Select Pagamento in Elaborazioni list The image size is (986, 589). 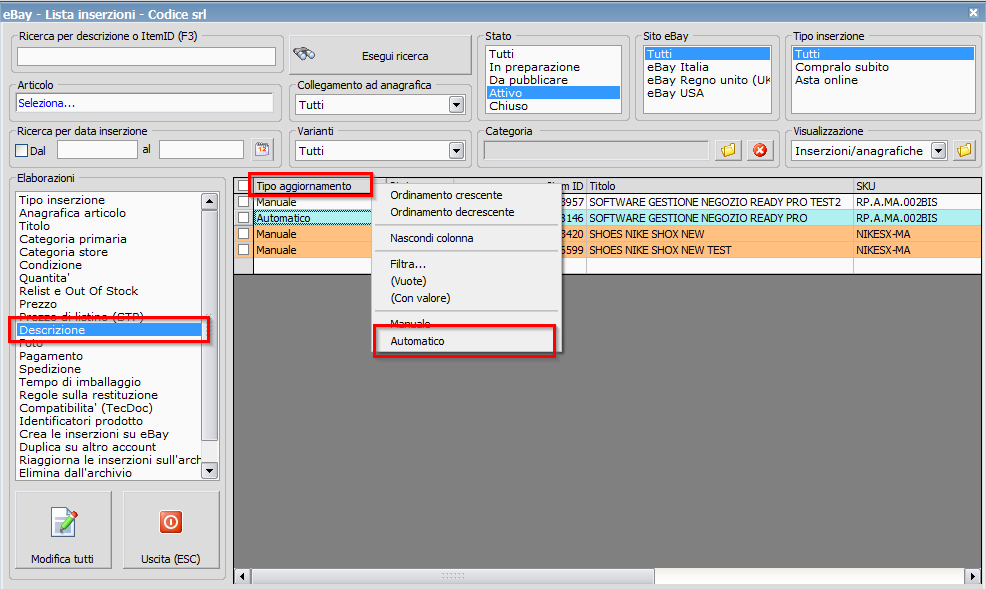pos(109,356)
